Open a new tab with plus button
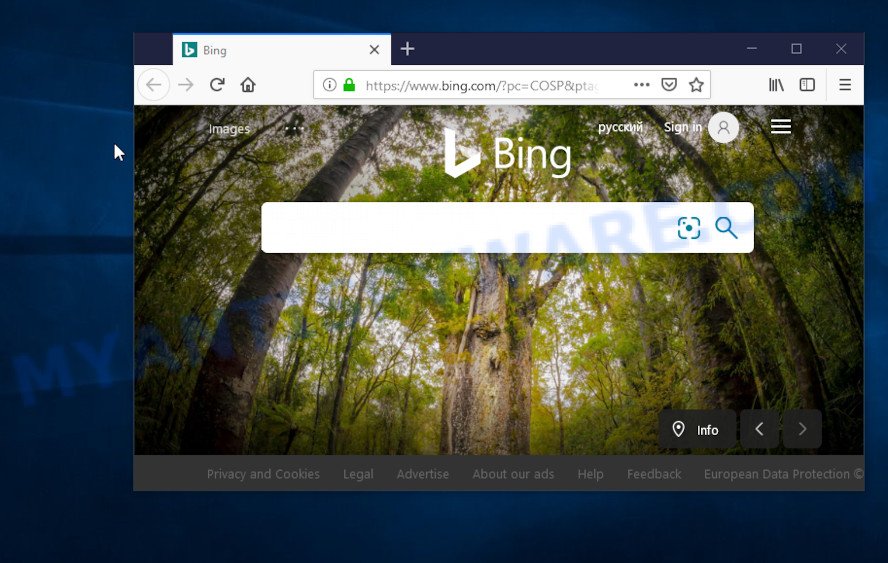 (407, 49)
